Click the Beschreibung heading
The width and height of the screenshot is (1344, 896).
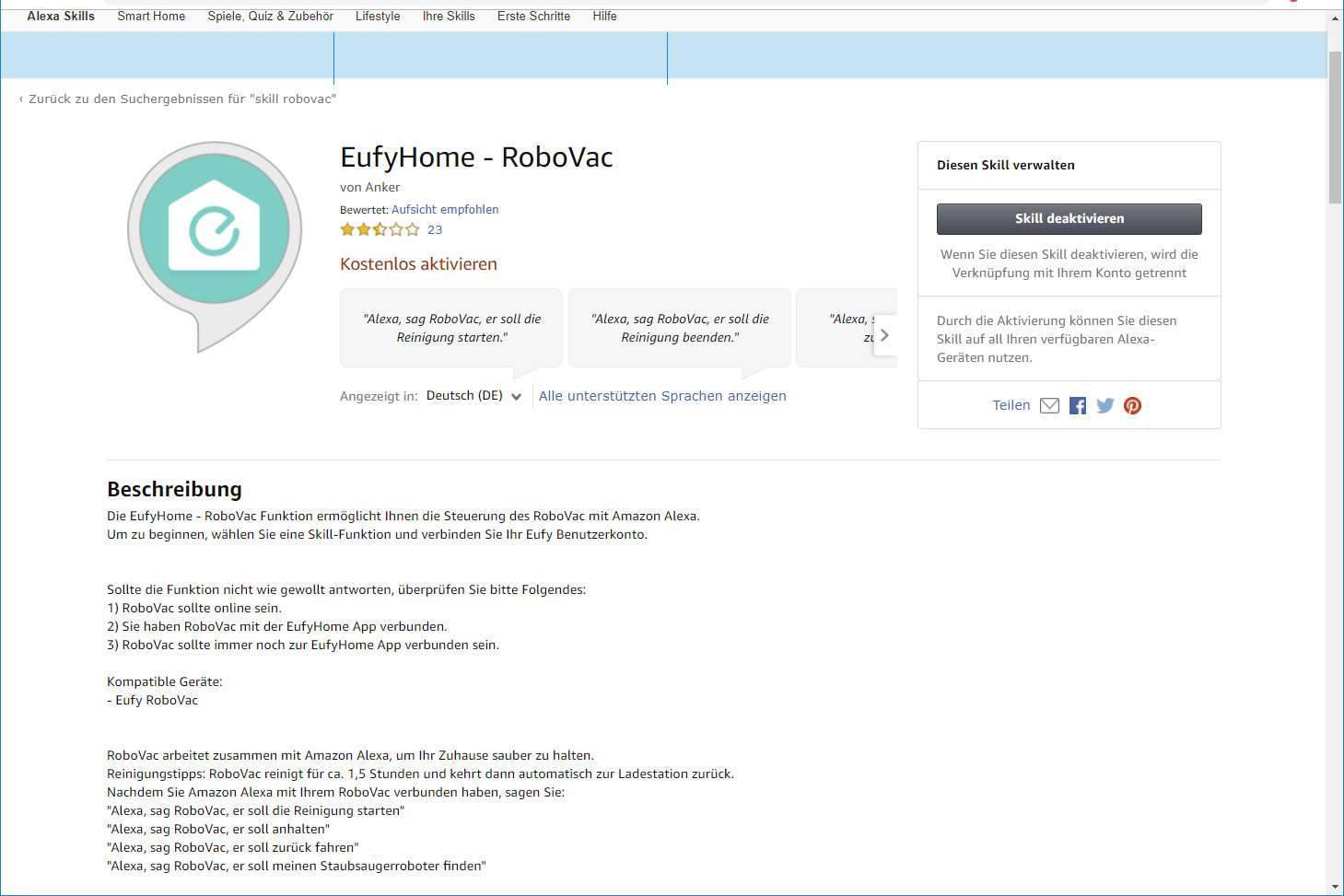tap(174, 489)
